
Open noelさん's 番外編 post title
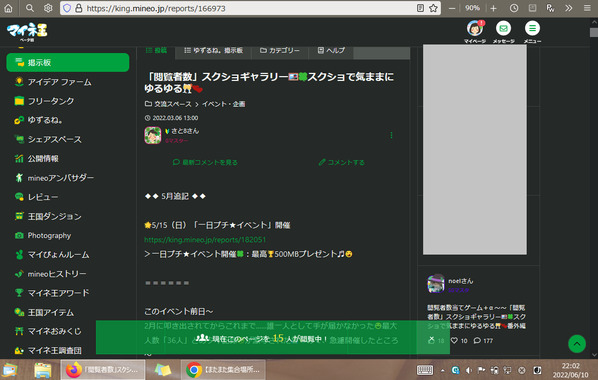pos(476,317)
